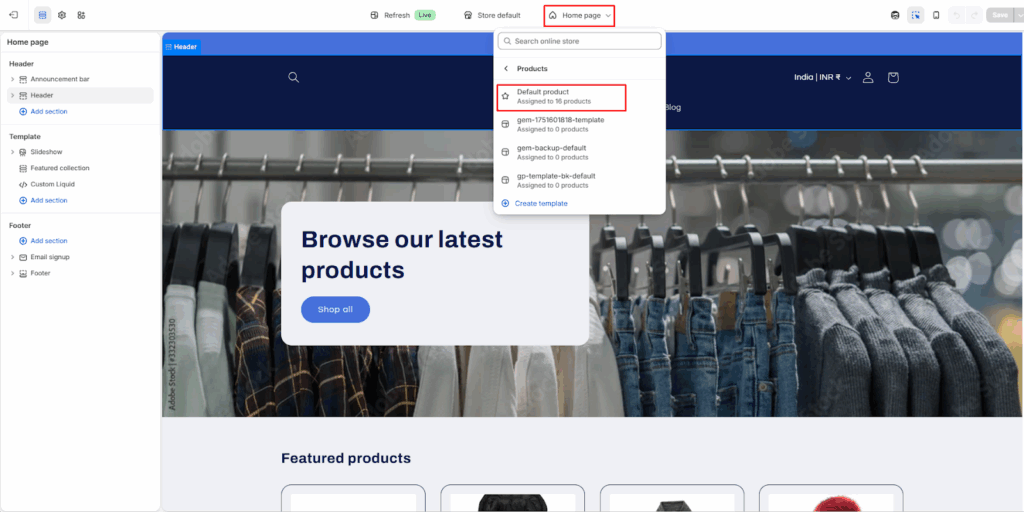Toggle the inspector selection mode icon
The width and height of the screenshot is (1024, 512).
pos(916,15)
